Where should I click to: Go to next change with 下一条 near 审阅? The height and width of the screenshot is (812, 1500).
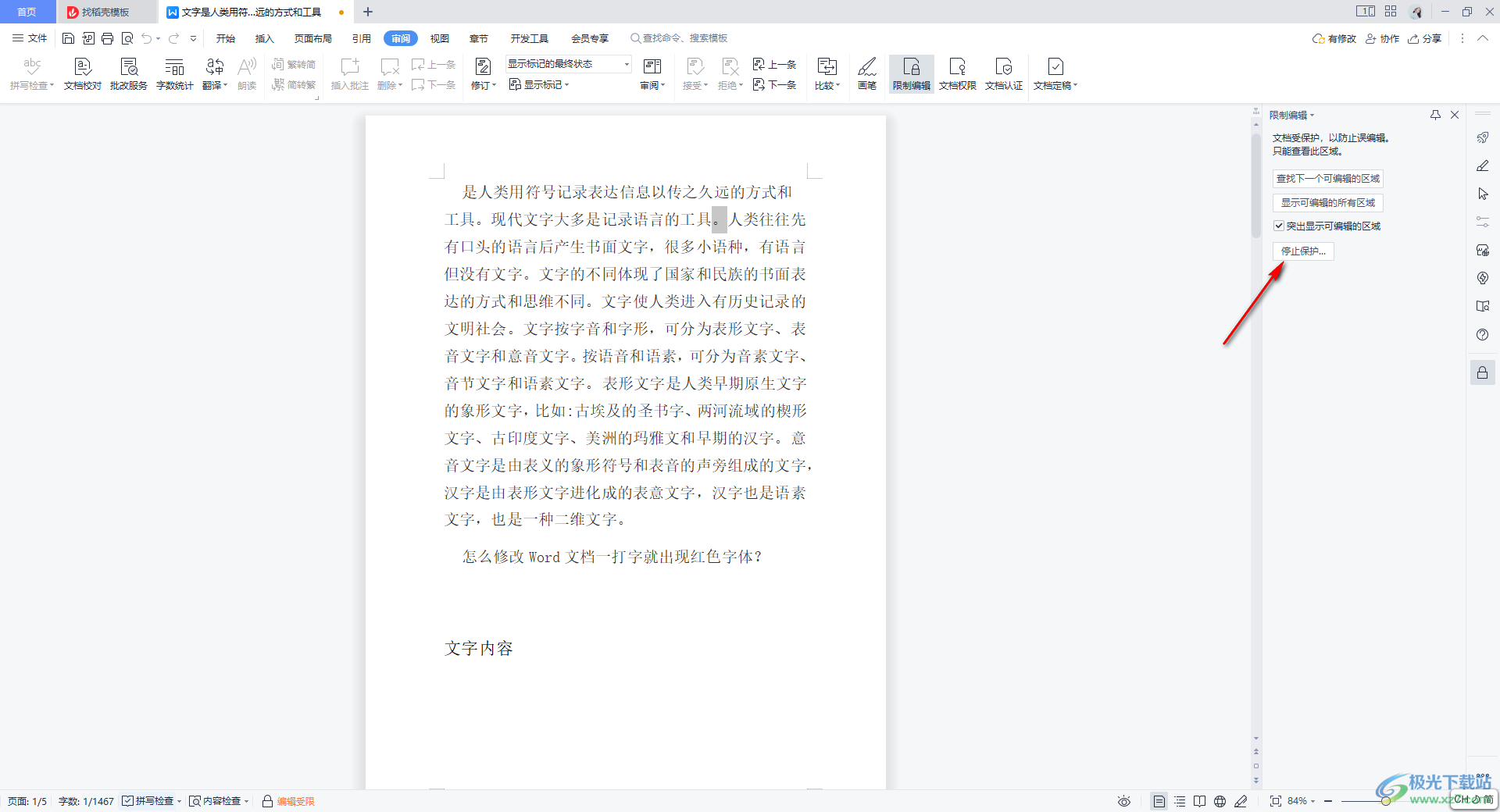[x=775, y=84]
